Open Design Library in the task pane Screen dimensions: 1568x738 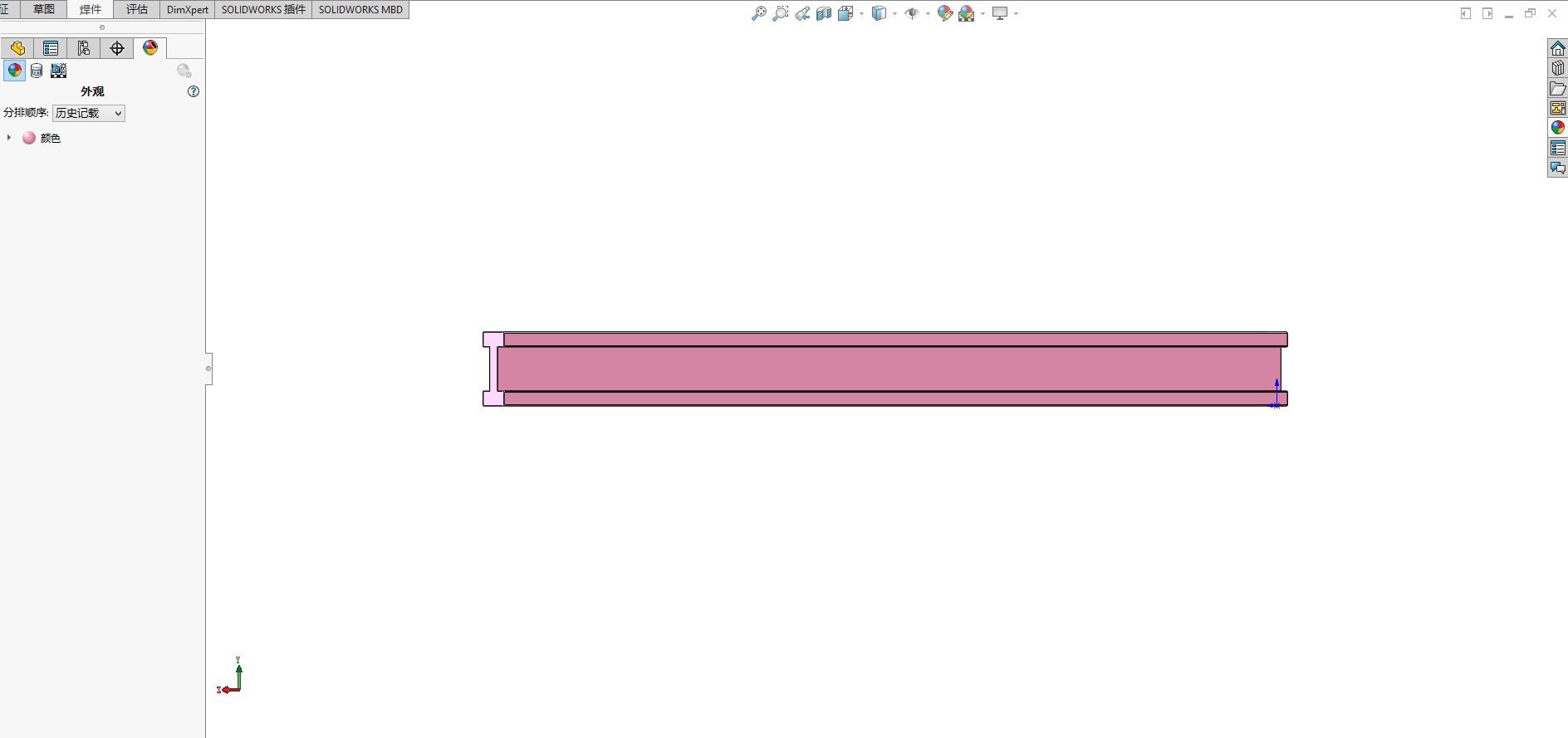[x=1557, y=68]
